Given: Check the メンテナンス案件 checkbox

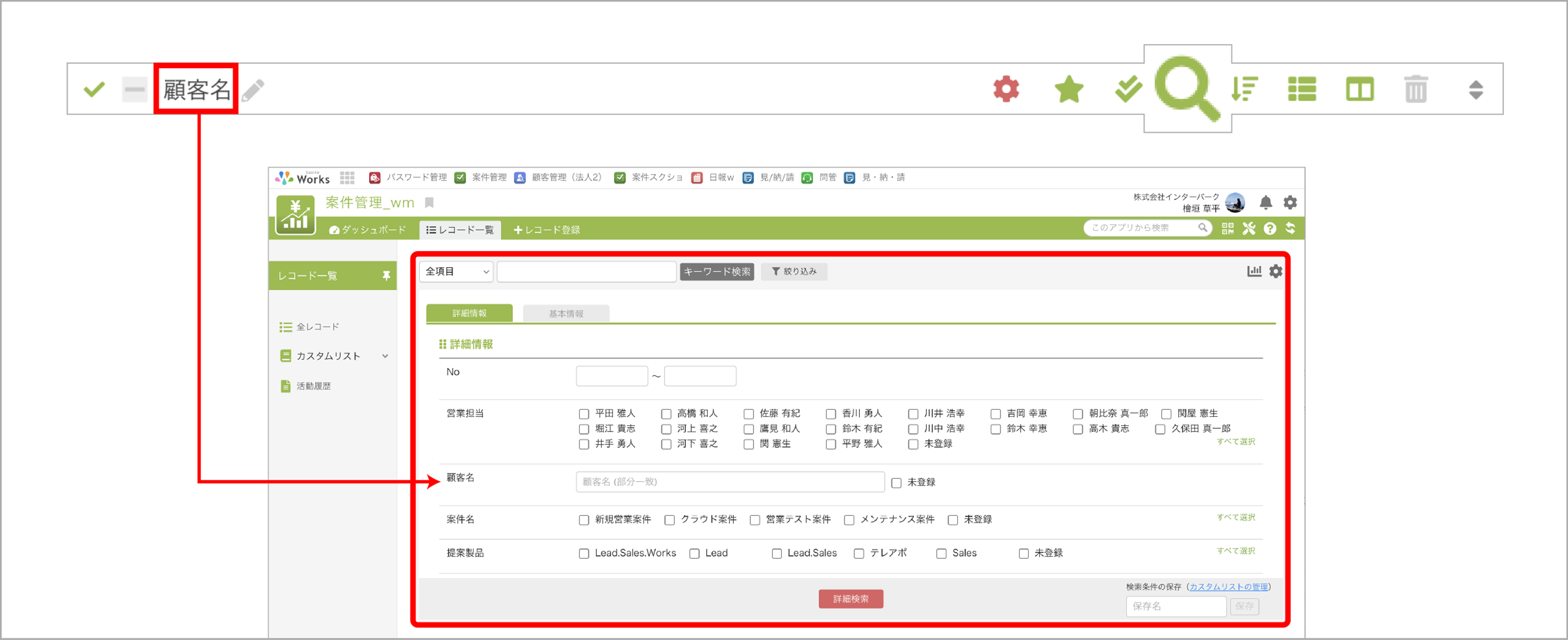Looking at the screenshot, I should (849, 520).
